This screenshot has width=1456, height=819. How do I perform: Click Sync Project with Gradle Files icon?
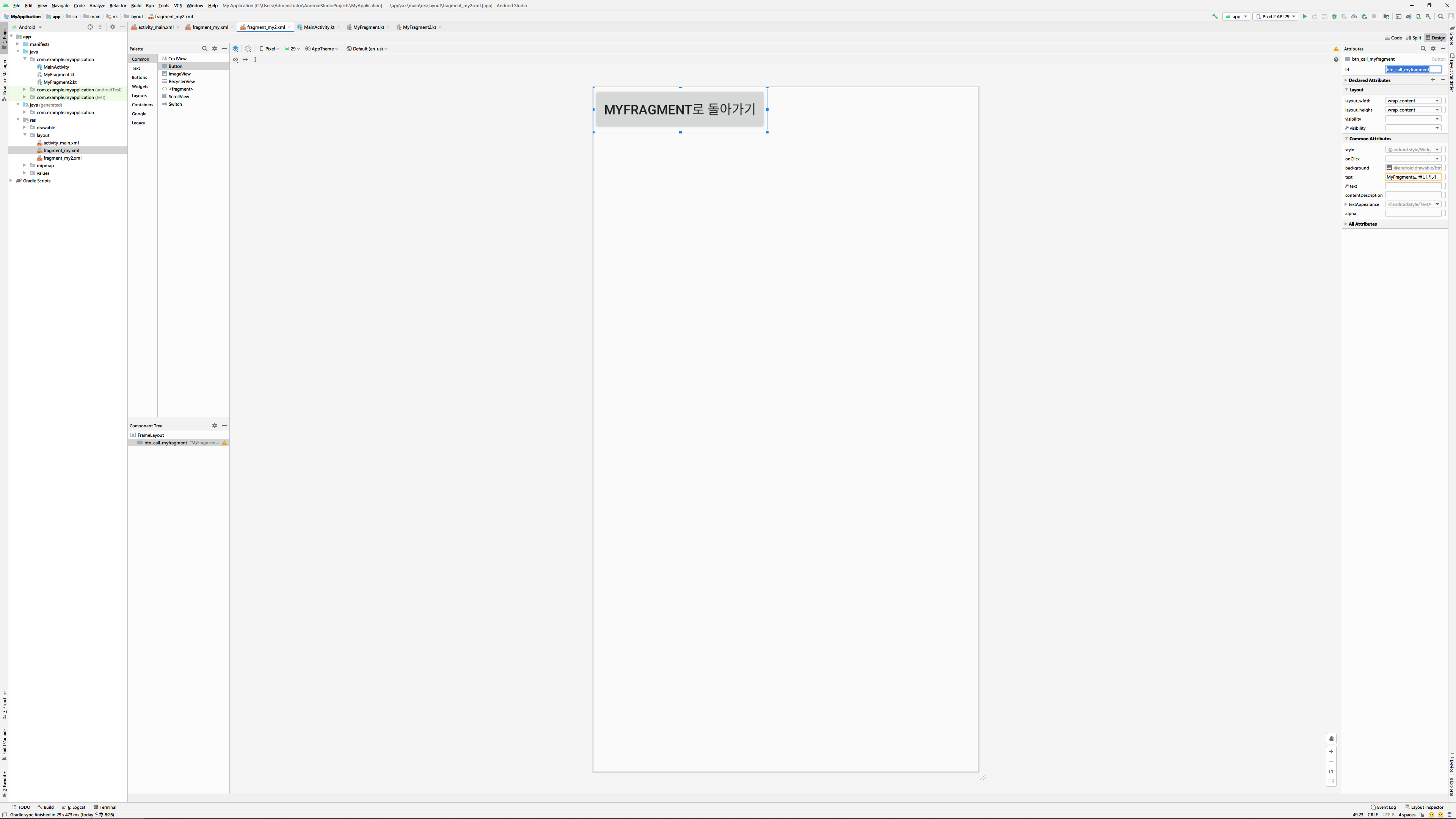1409,16
